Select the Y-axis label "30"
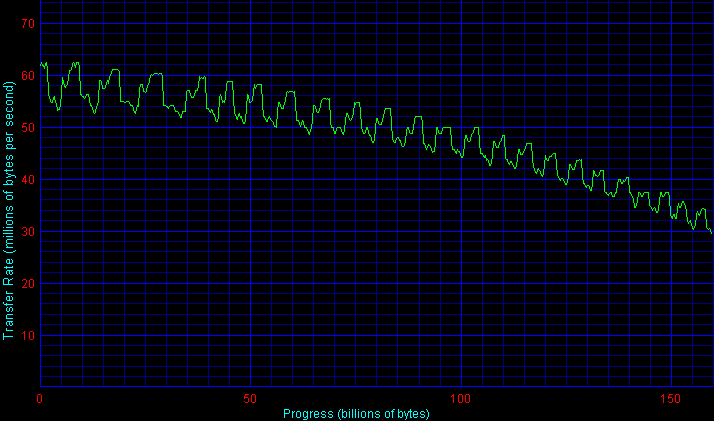 tap(26, 231)
